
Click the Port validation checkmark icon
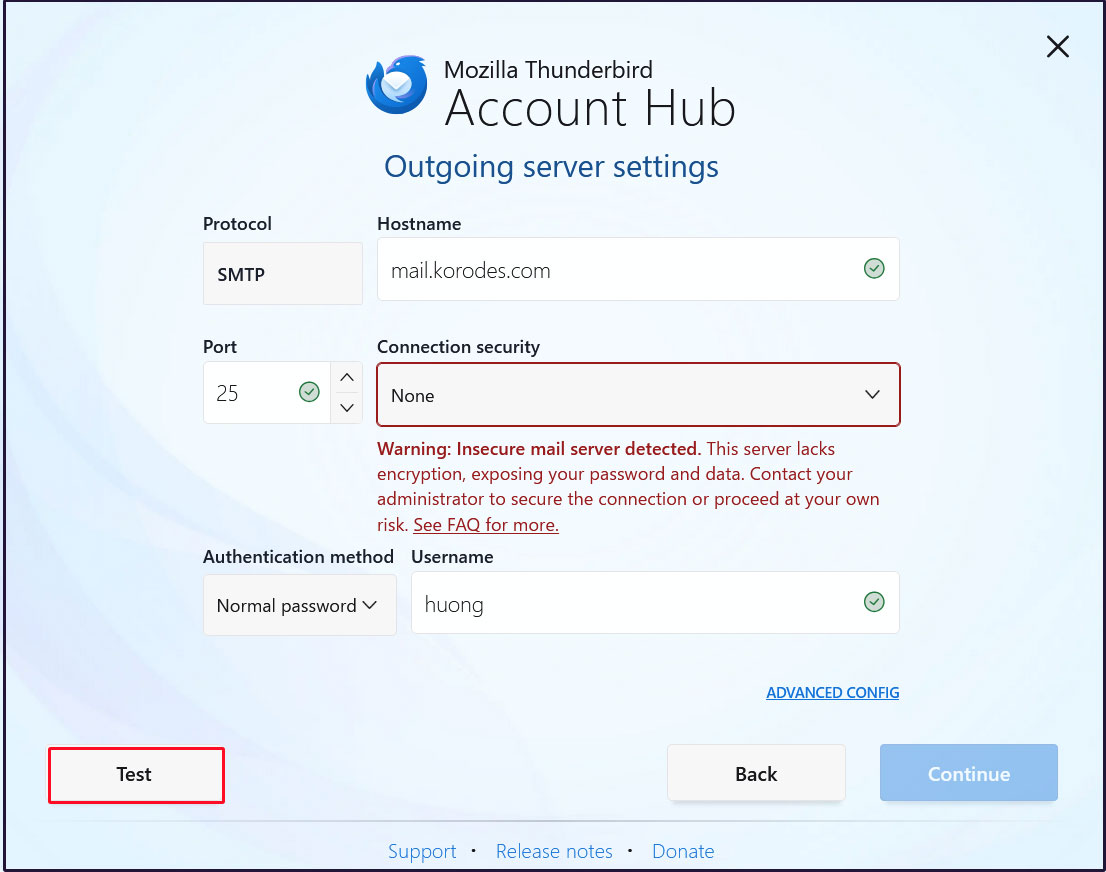point(309,392)
